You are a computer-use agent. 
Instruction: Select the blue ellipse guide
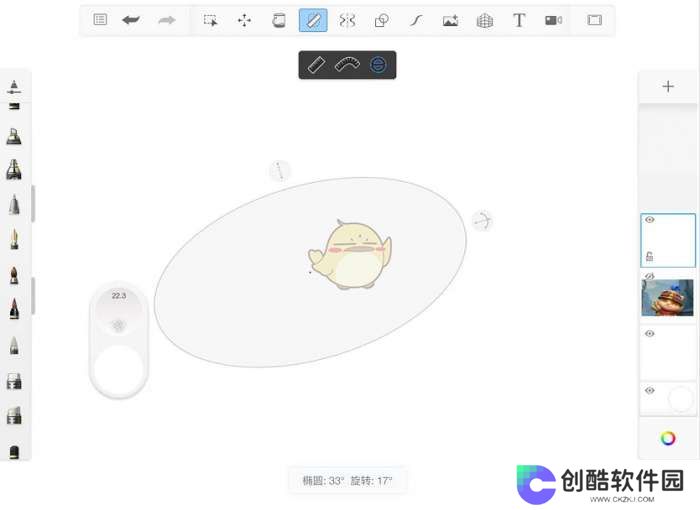(378, 65)
